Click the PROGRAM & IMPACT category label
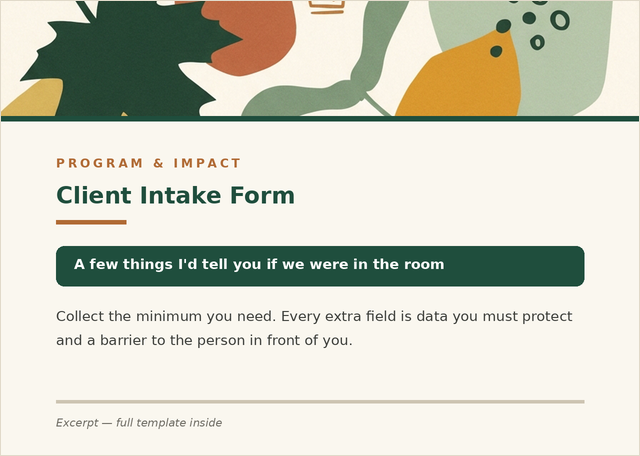The image size is (640, 456). pos(148,163)
